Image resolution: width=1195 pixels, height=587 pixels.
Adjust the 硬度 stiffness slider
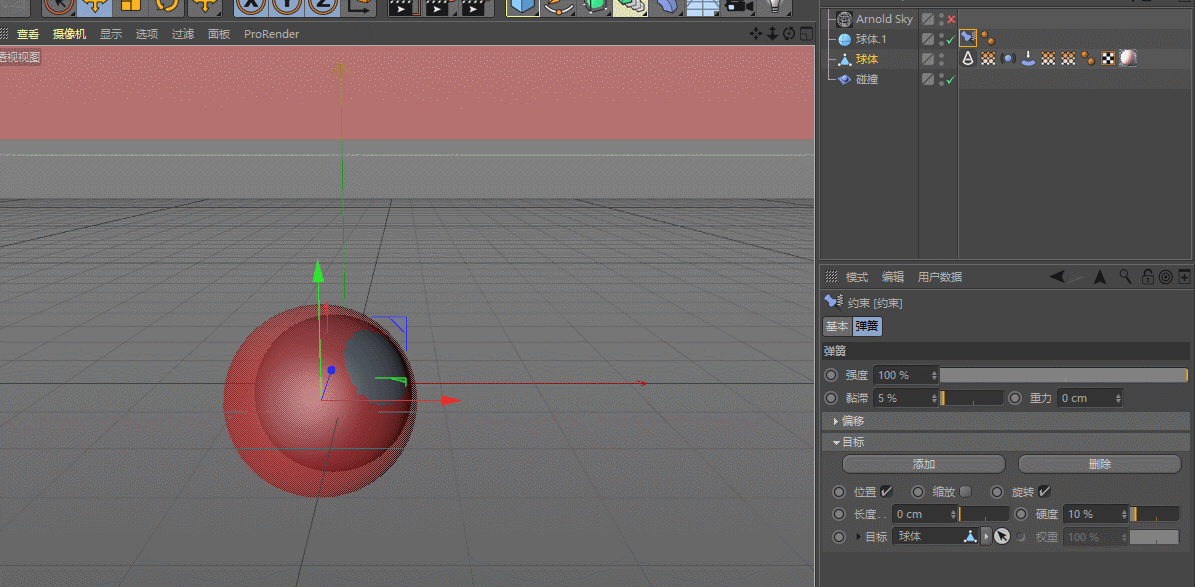(1154, 515)
